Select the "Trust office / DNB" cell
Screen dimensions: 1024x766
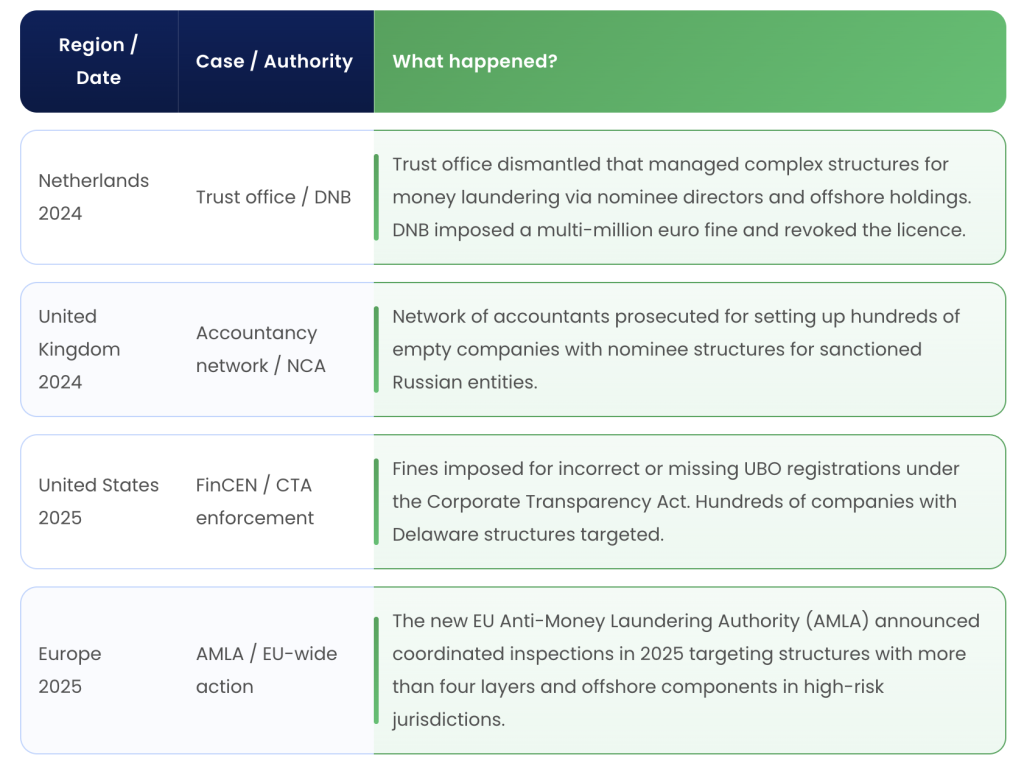273,197
